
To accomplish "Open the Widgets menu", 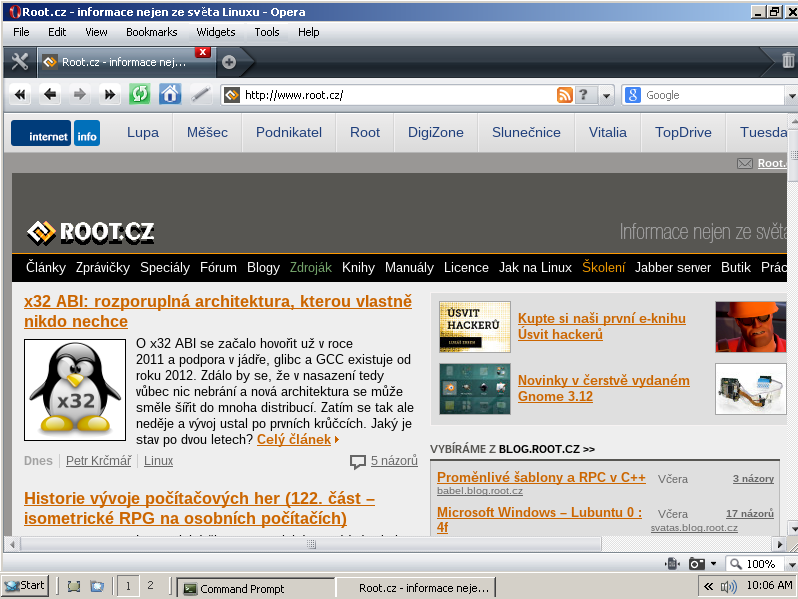I will [216, 32].
